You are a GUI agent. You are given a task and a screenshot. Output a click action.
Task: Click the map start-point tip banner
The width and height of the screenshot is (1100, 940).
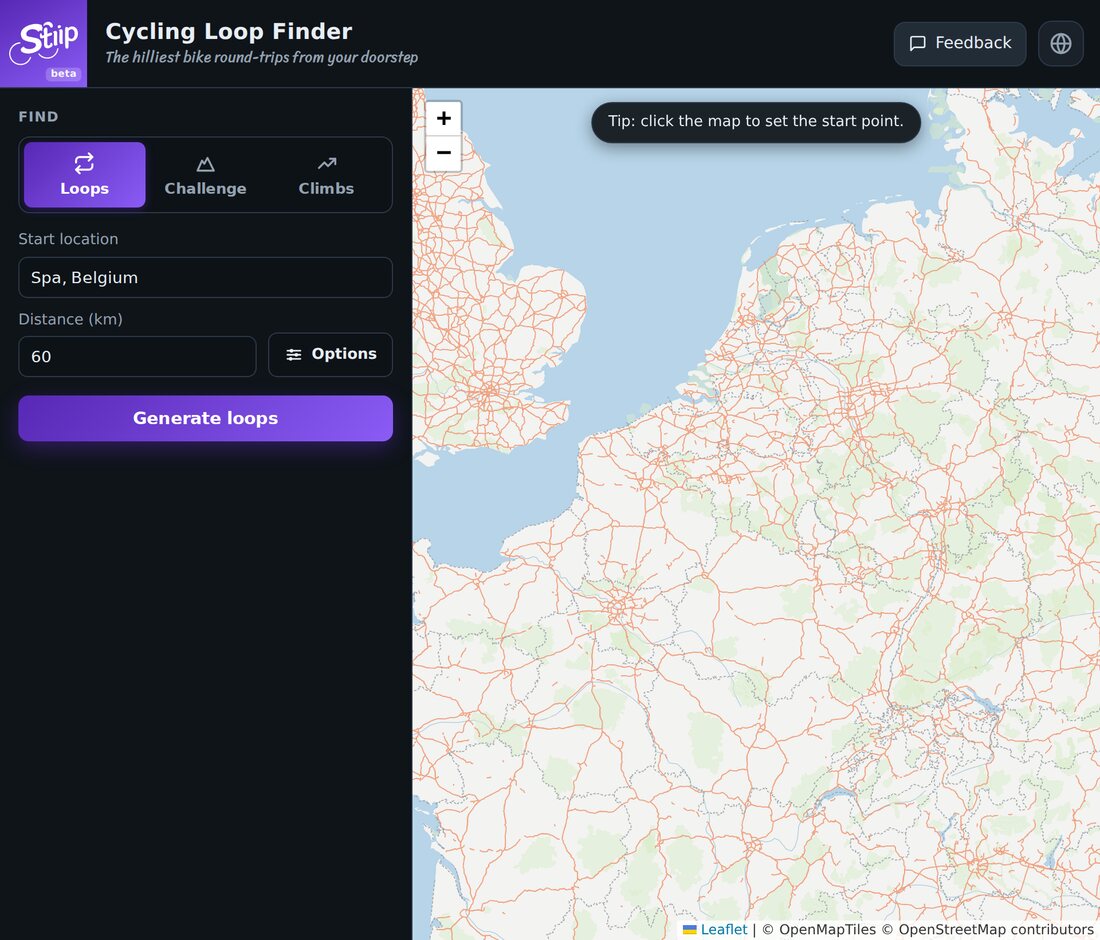point(756,121)
